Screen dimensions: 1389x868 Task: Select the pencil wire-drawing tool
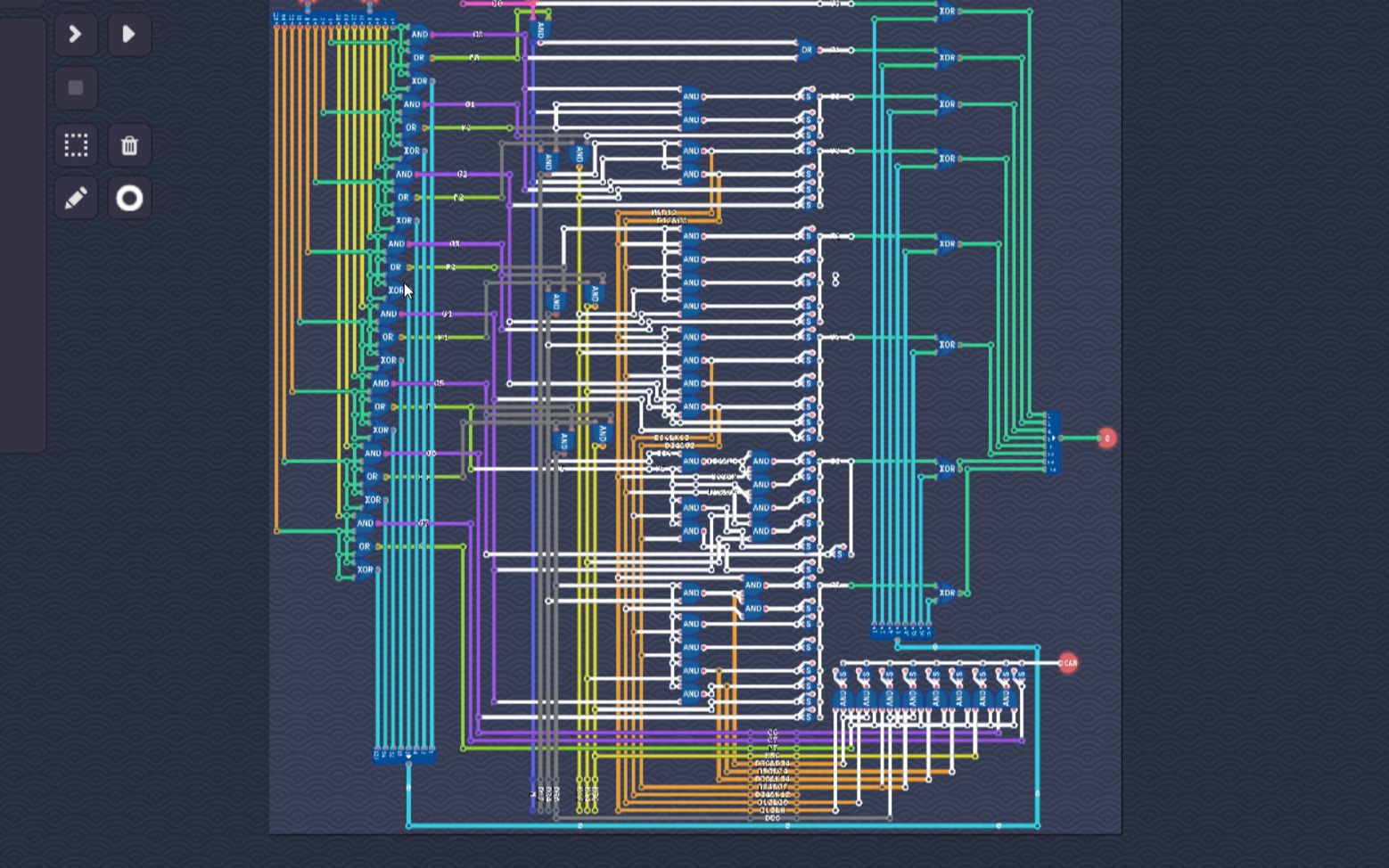(x=76, y=198)
